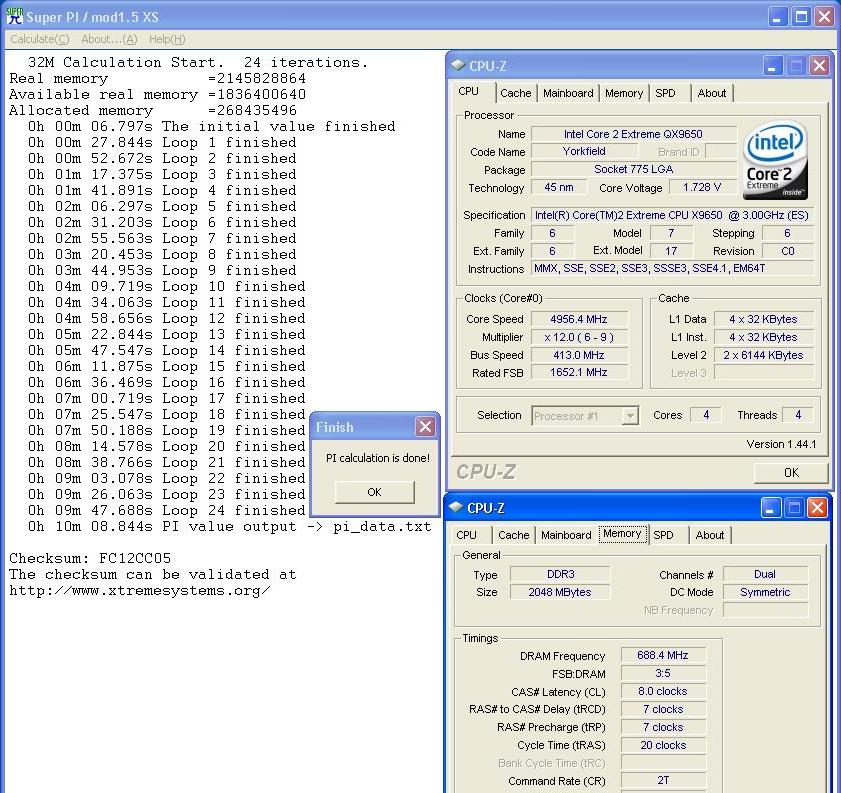This screenshot has height=793, width=841.
Task: Click the Code Name value Yorkfield
Action: pyautogui.click(x=584, y=151)
